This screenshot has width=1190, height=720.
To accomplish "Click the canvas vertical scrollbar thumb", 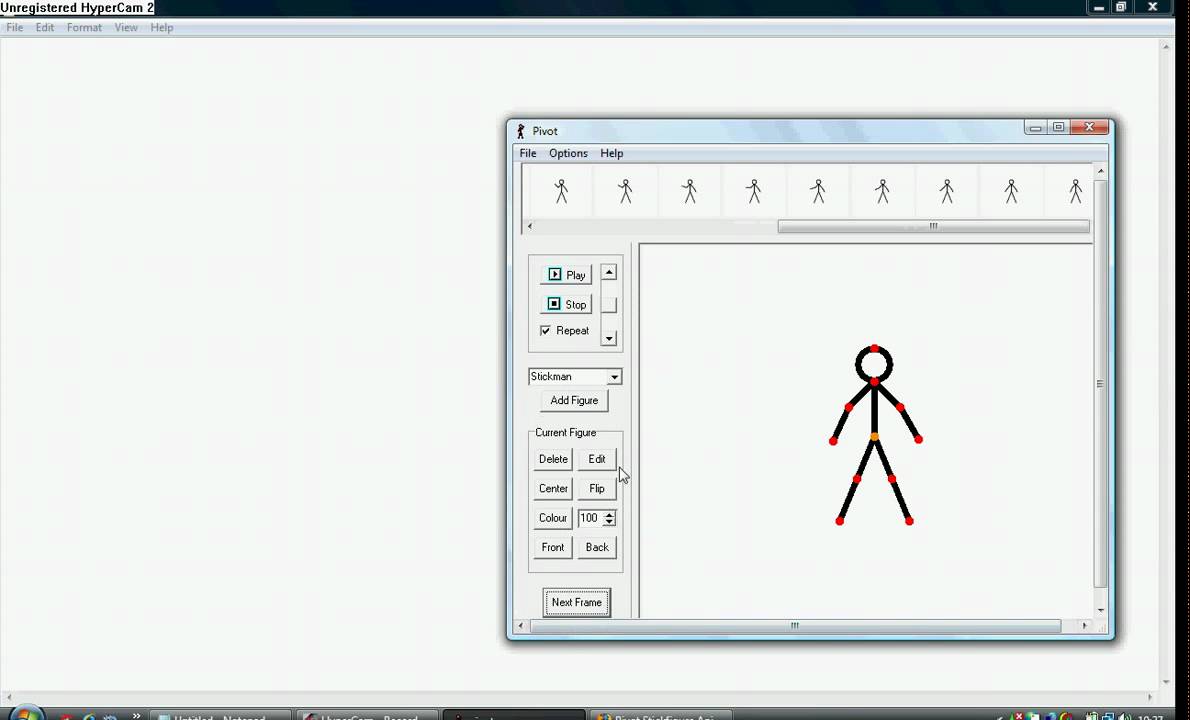I will pyautogui.click(x=1100, y=384).
